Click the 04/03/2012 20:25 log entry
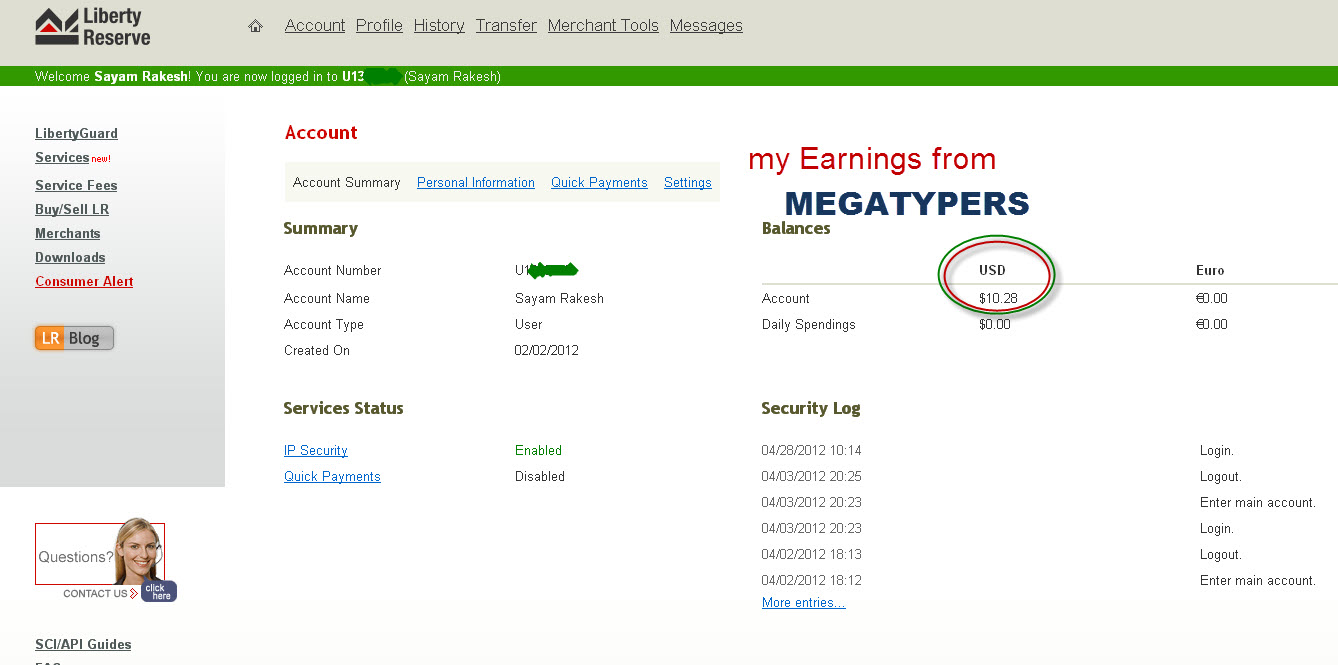 coord(811,476)
